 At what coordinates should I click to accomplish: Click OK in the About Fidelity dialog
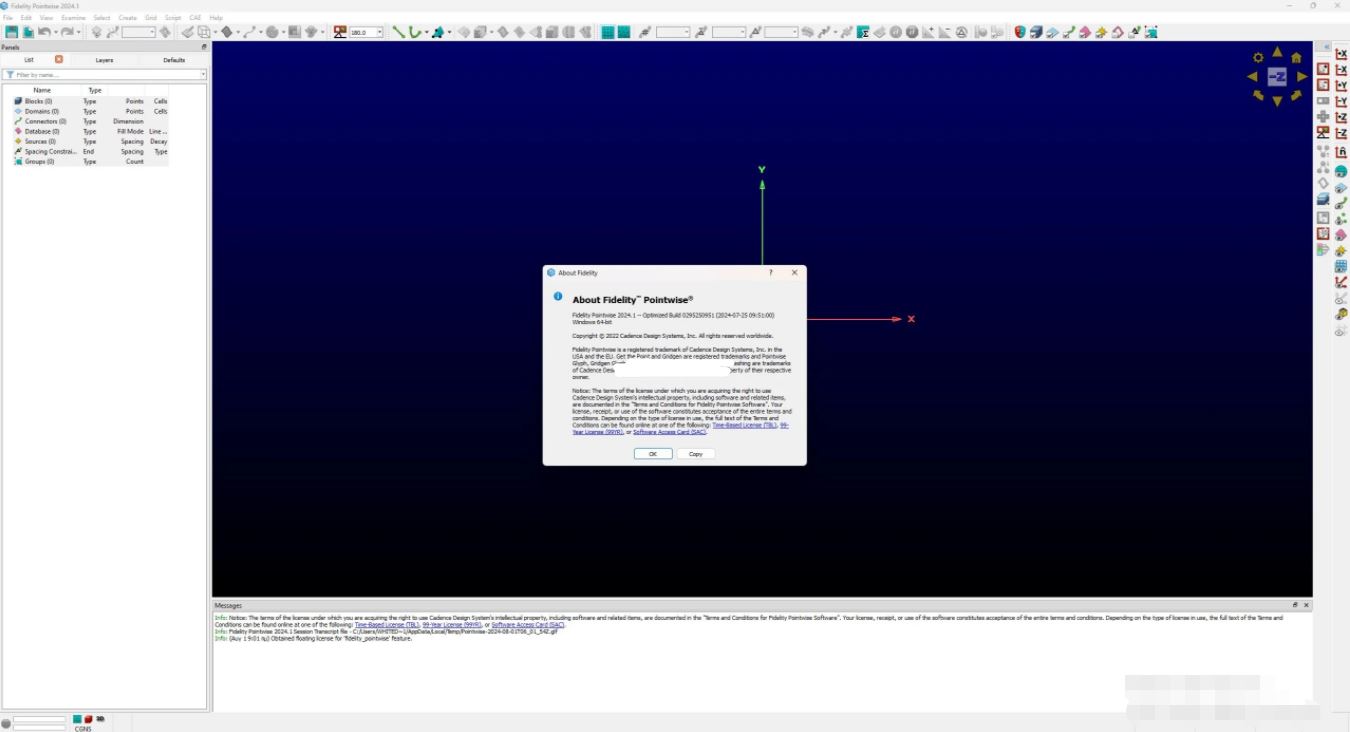(x=652, y=454)
